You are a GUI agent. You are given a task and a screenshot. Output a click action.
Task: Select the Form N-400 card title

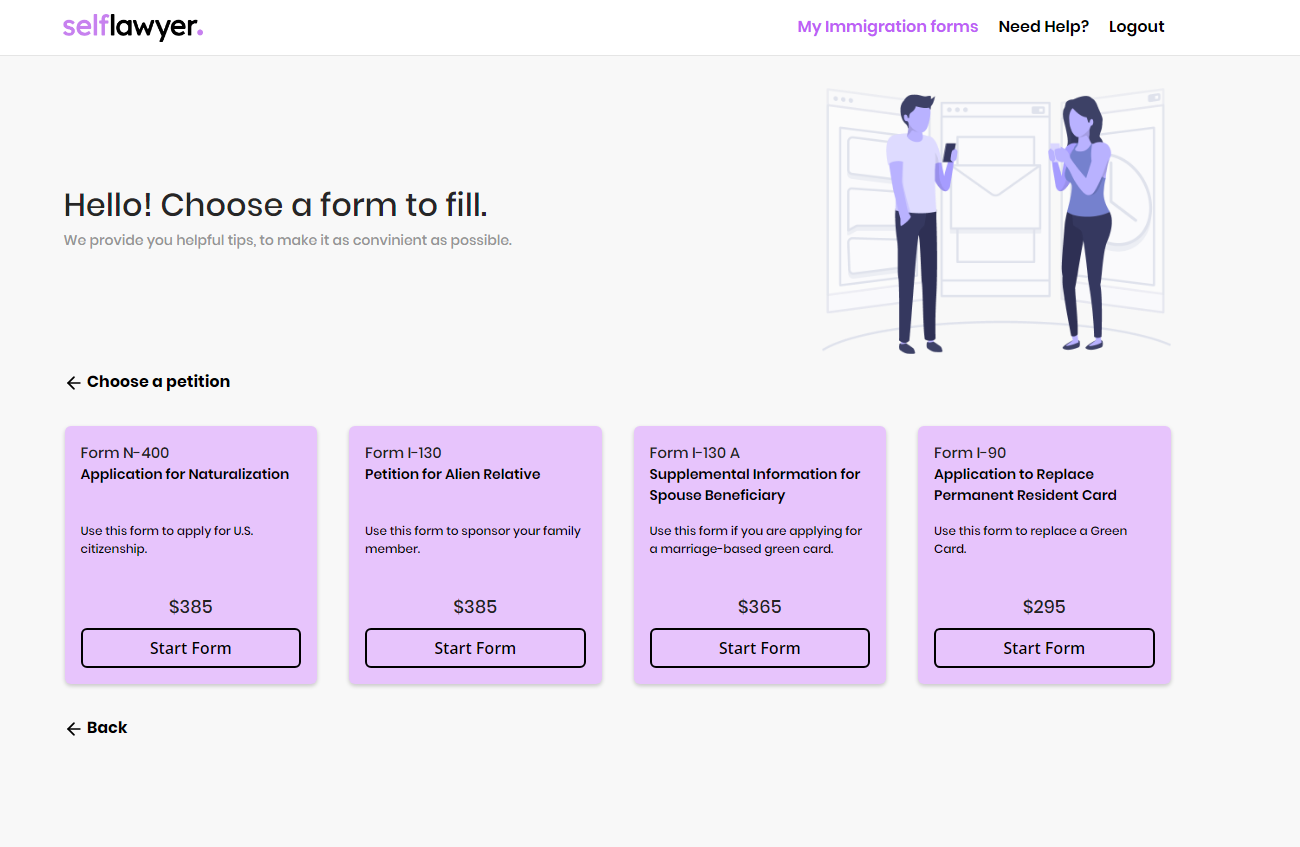click(125, 453)
